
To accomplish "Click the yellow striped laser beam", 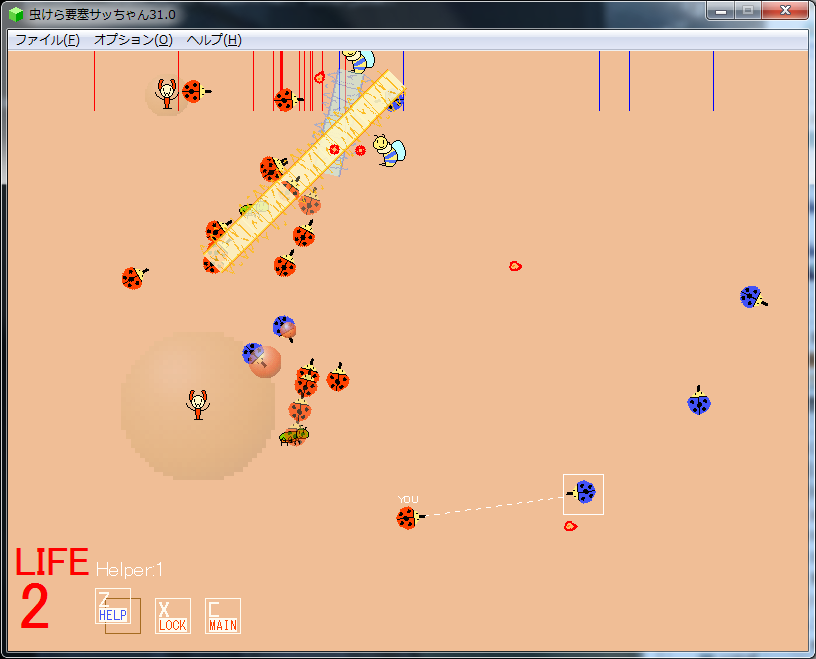I will (x=304, y=171).
